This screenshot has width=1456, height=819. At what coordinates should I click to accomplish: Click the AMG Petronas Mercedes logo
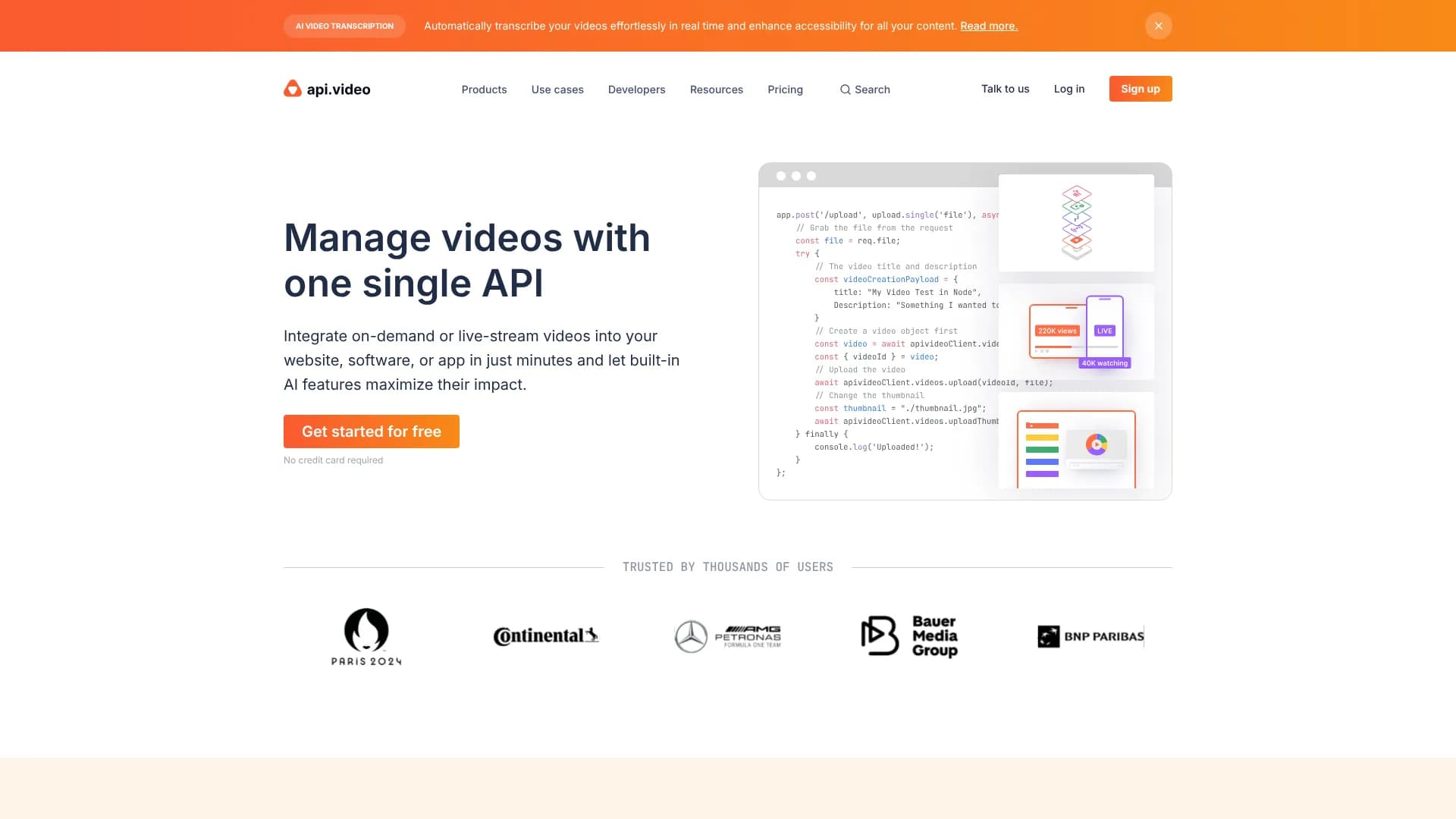pyautogui.click(x=726, y=636)
